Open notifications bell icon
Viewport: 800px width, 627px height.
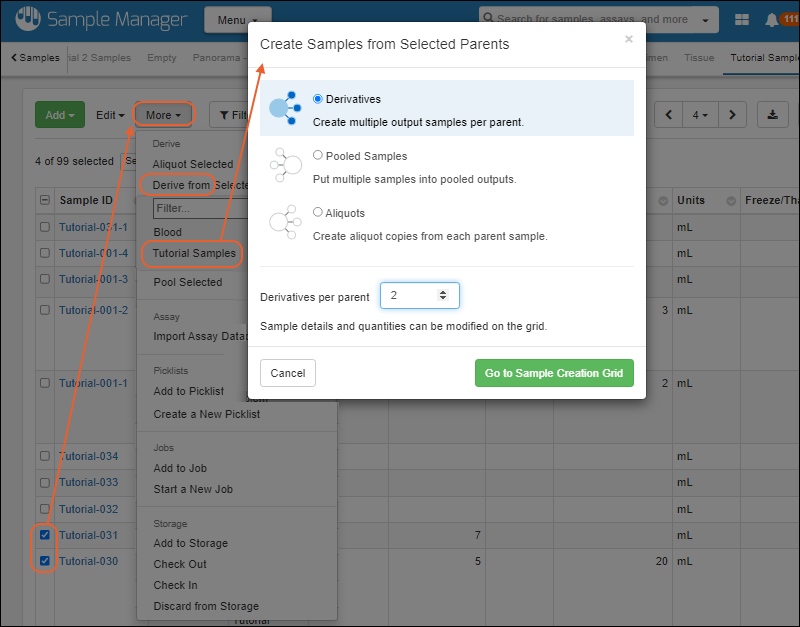point(772,20)
